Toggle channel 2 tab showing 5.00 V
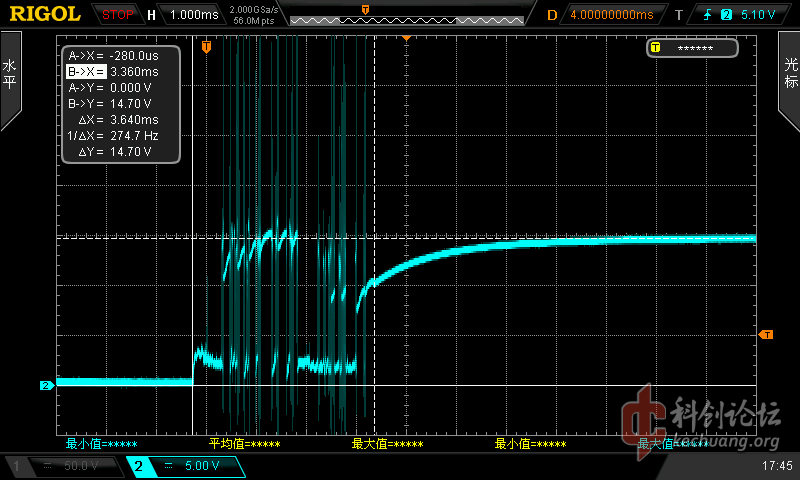800x480 pixels. [186, 466]
